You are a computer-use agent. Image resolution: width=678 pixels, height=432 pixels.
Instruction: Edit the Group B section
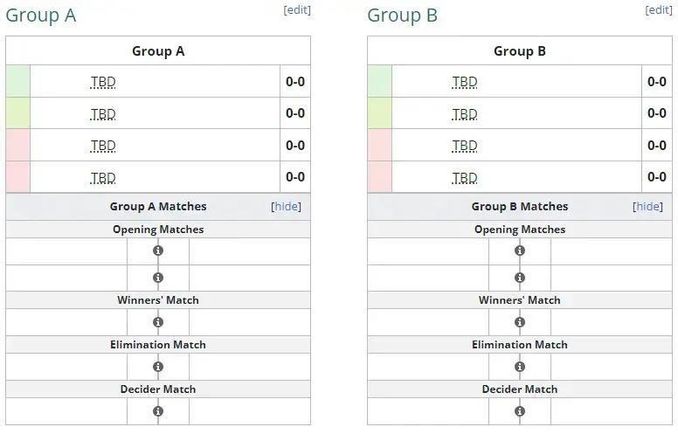659,10
